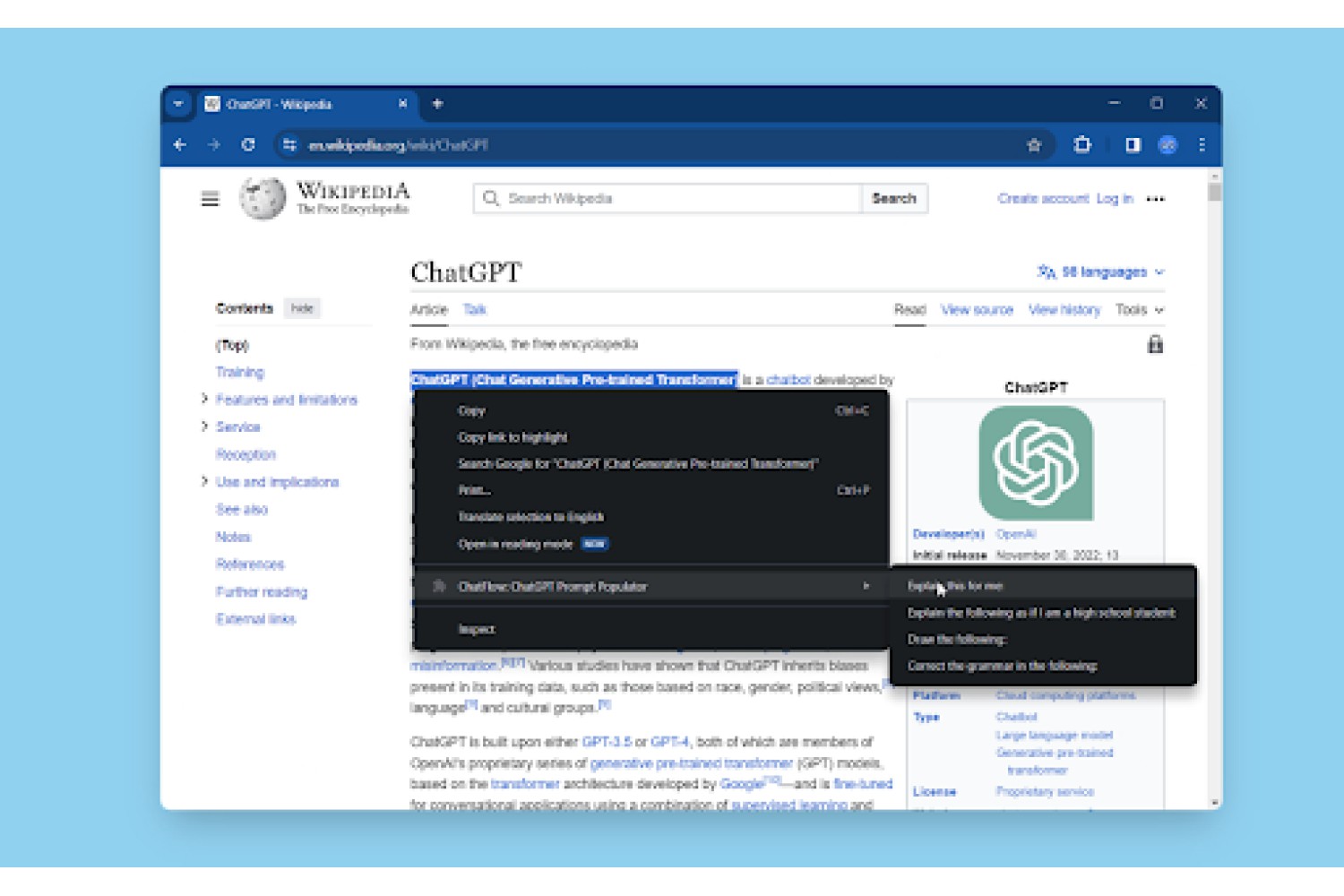The width and height of the screenshot is (1344, 896).
Task: Open the View source tab
Action: [x=977, y=309]
